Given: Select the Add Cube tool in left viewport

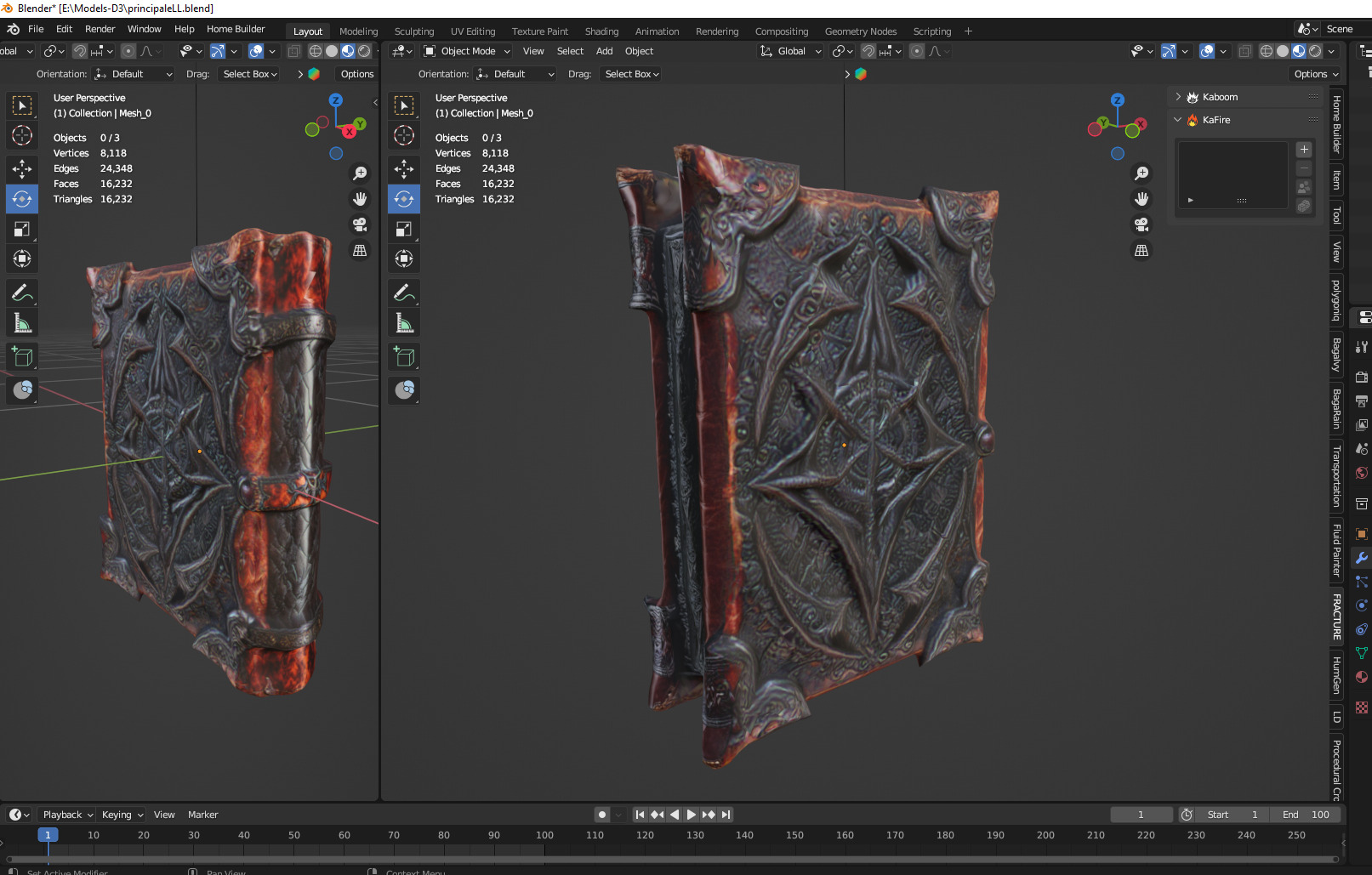Looking at the screenshot, I should pyautogui.click(x=22, y=356).
